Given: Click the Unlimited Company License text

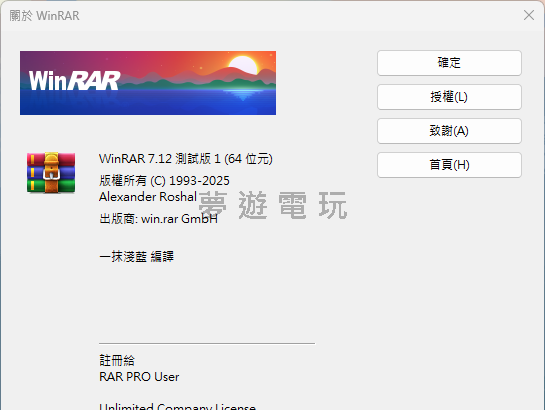Looking at the screenshot, I should pos(178,406).
